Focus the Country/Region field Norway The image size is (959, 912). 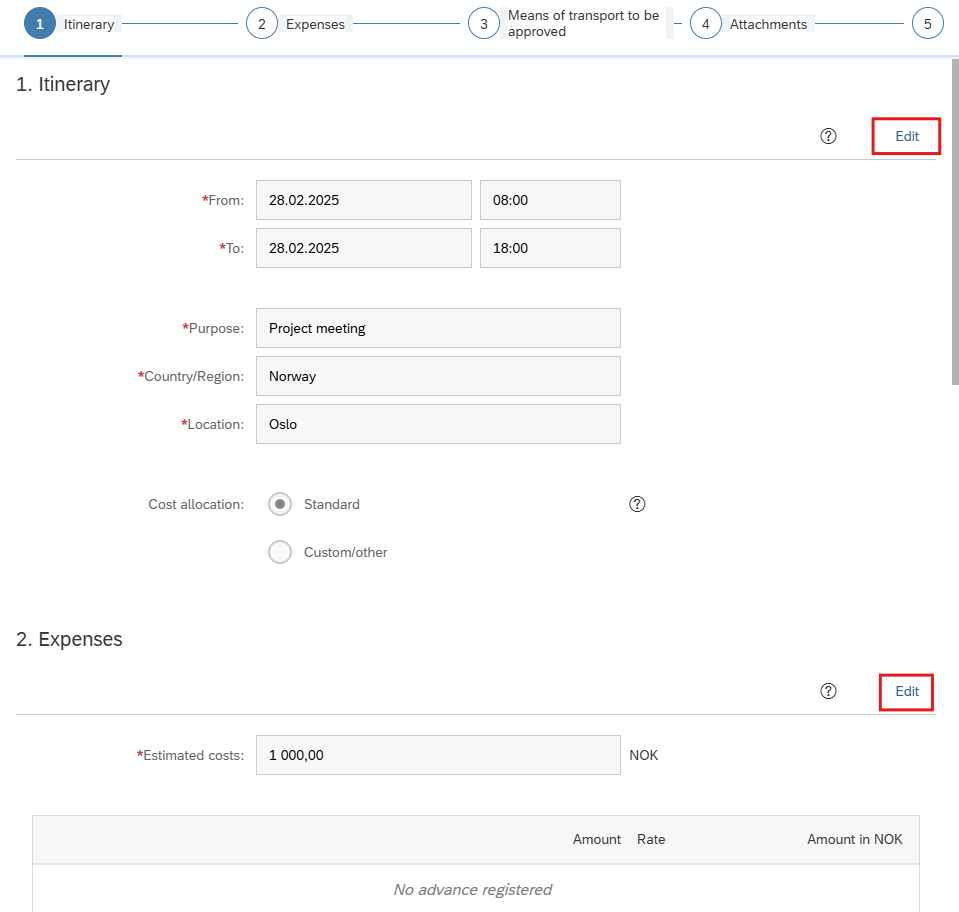(439, 376)
